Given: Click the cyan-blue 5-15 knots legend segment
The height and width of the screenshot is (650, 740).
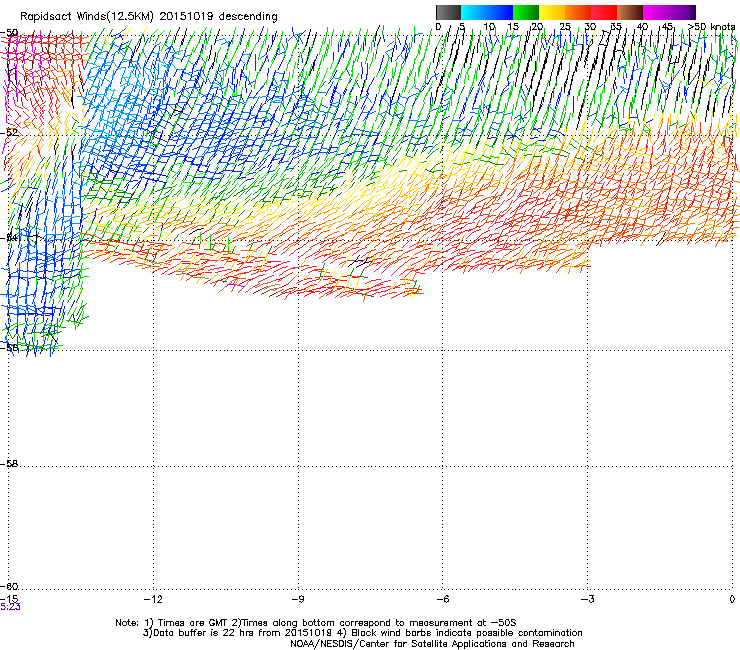Looking at the screenshot, I should click(x=487, y=12).
